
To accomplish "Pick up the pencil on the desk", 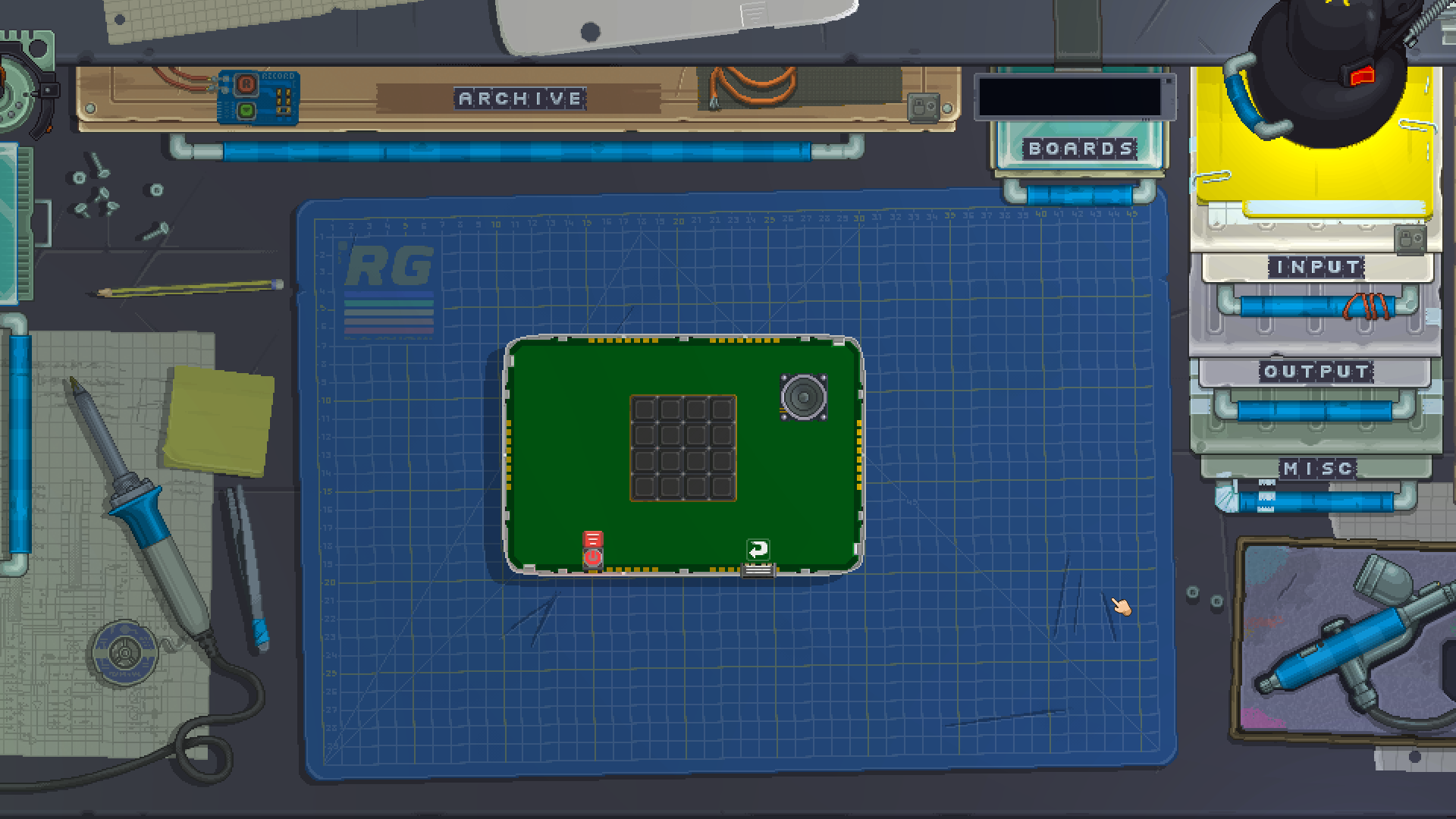I will [x=190, y=288].
